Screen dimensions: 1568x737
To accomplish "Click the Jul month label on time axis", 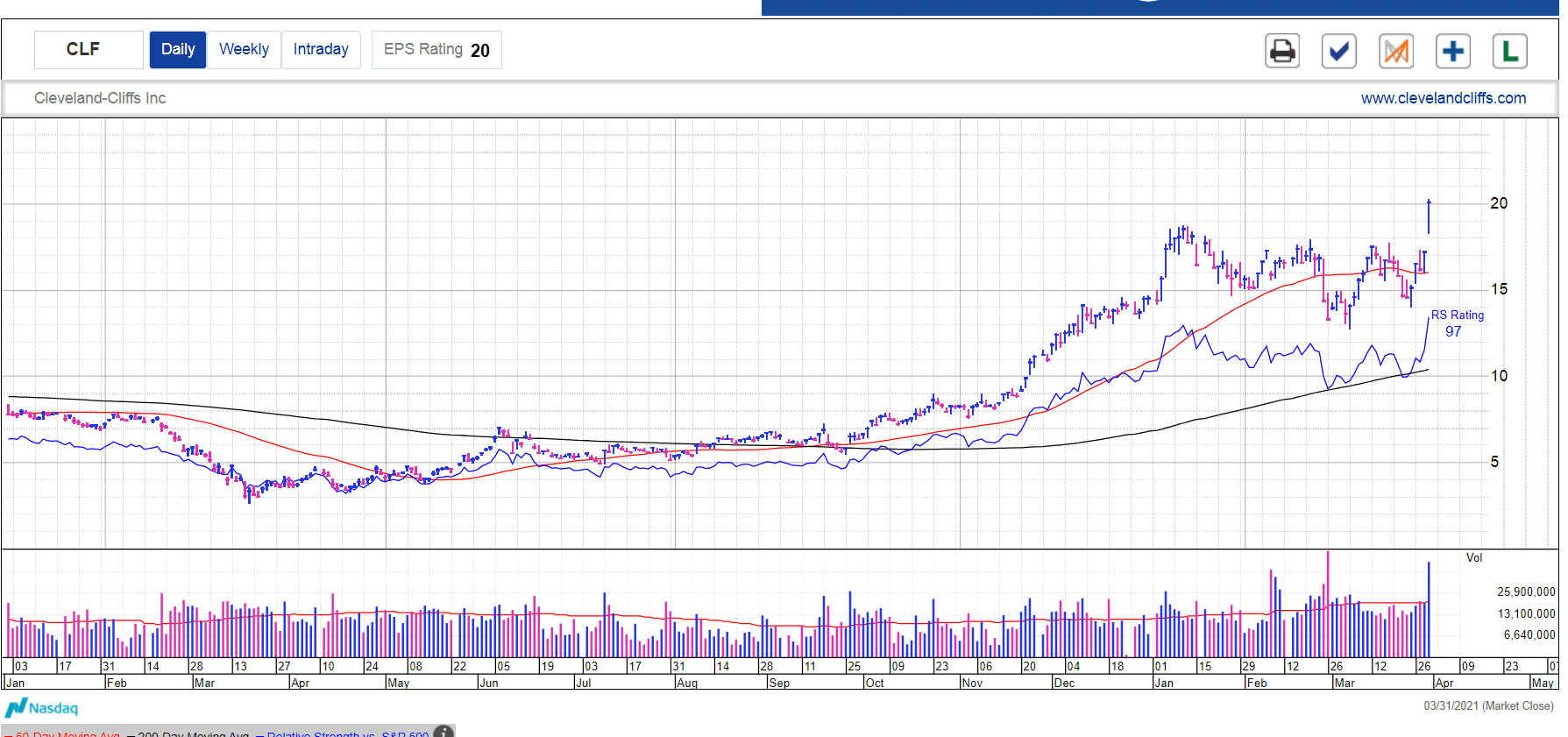I will point(583,683).
